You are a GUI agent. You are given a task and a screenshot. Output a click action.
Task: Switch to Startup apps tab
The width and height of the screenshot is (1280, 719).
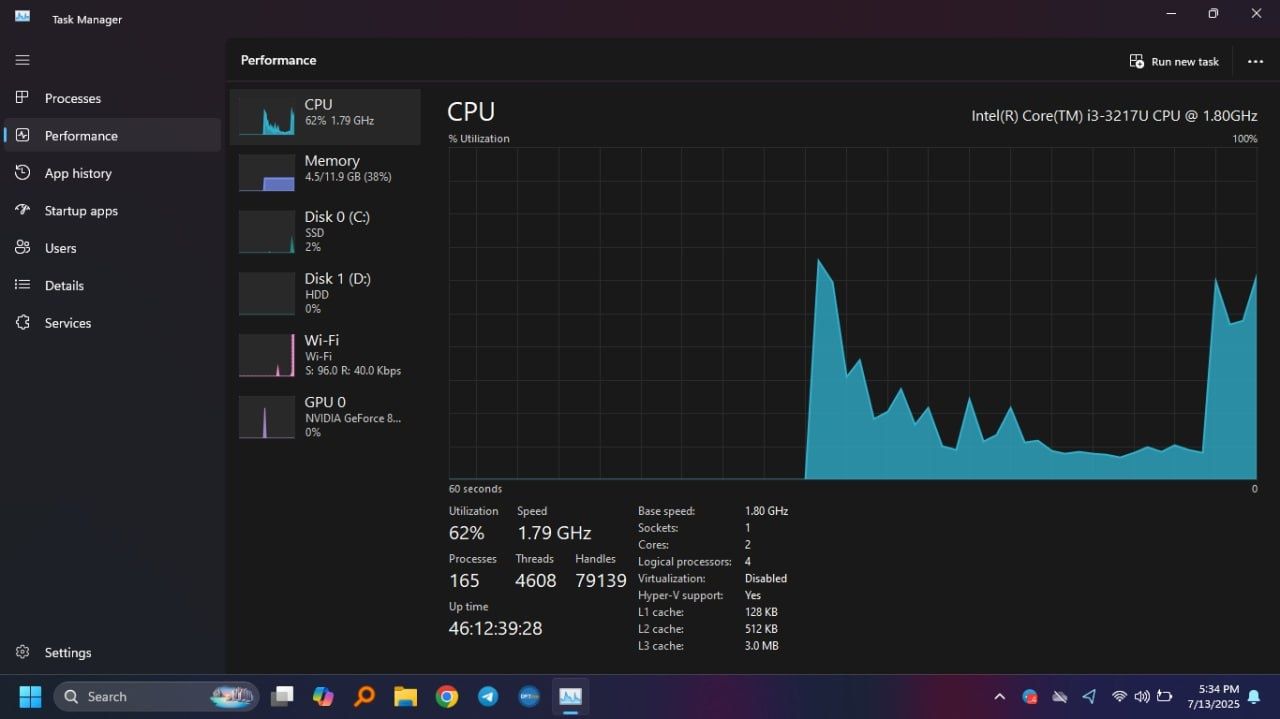pyautogui.click(x=81, y=211)
